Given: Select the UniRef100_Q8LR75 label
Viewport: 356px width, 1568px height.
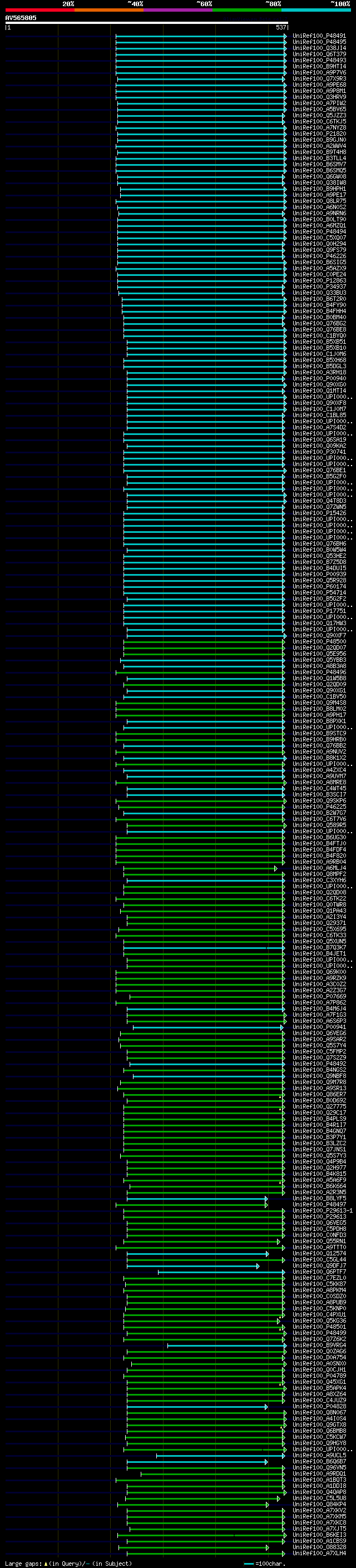Looking at the screenshot, I should [x=319, y=201].
